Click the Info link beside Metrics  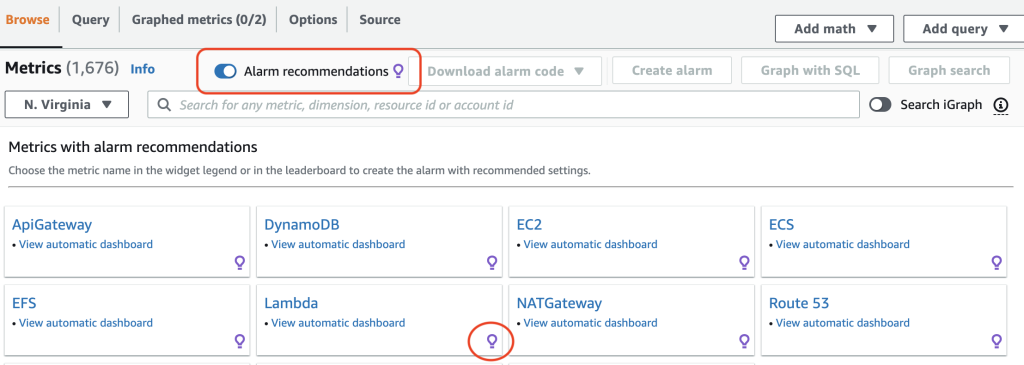click(142, 69)
